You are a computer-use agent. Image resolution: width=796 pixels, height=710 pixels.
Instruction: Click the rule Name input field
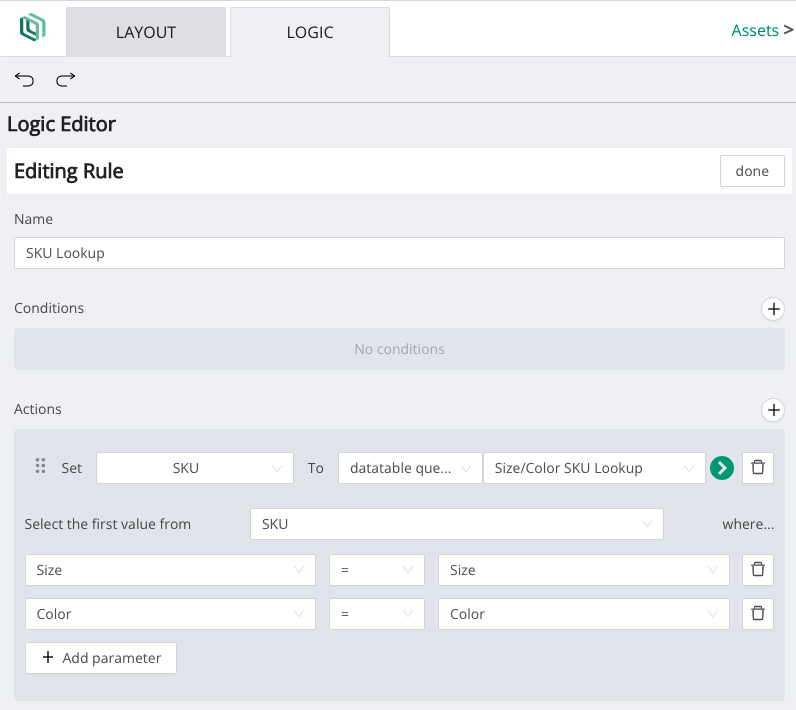[x=399, y=253]
